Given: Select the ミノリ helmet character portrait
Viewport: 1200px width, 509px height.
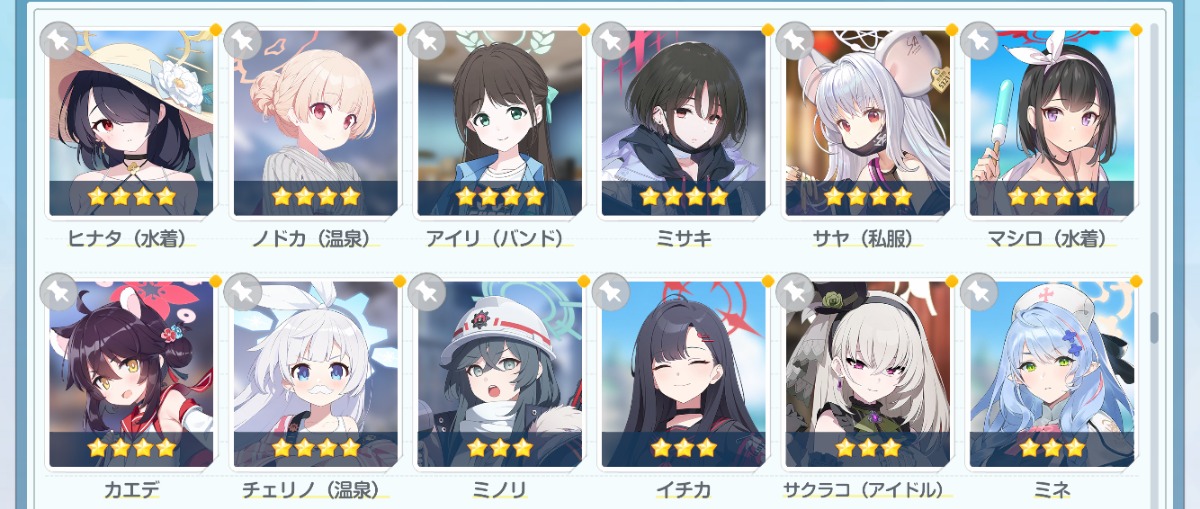Looking at the screenshot, I should point(499,374).
